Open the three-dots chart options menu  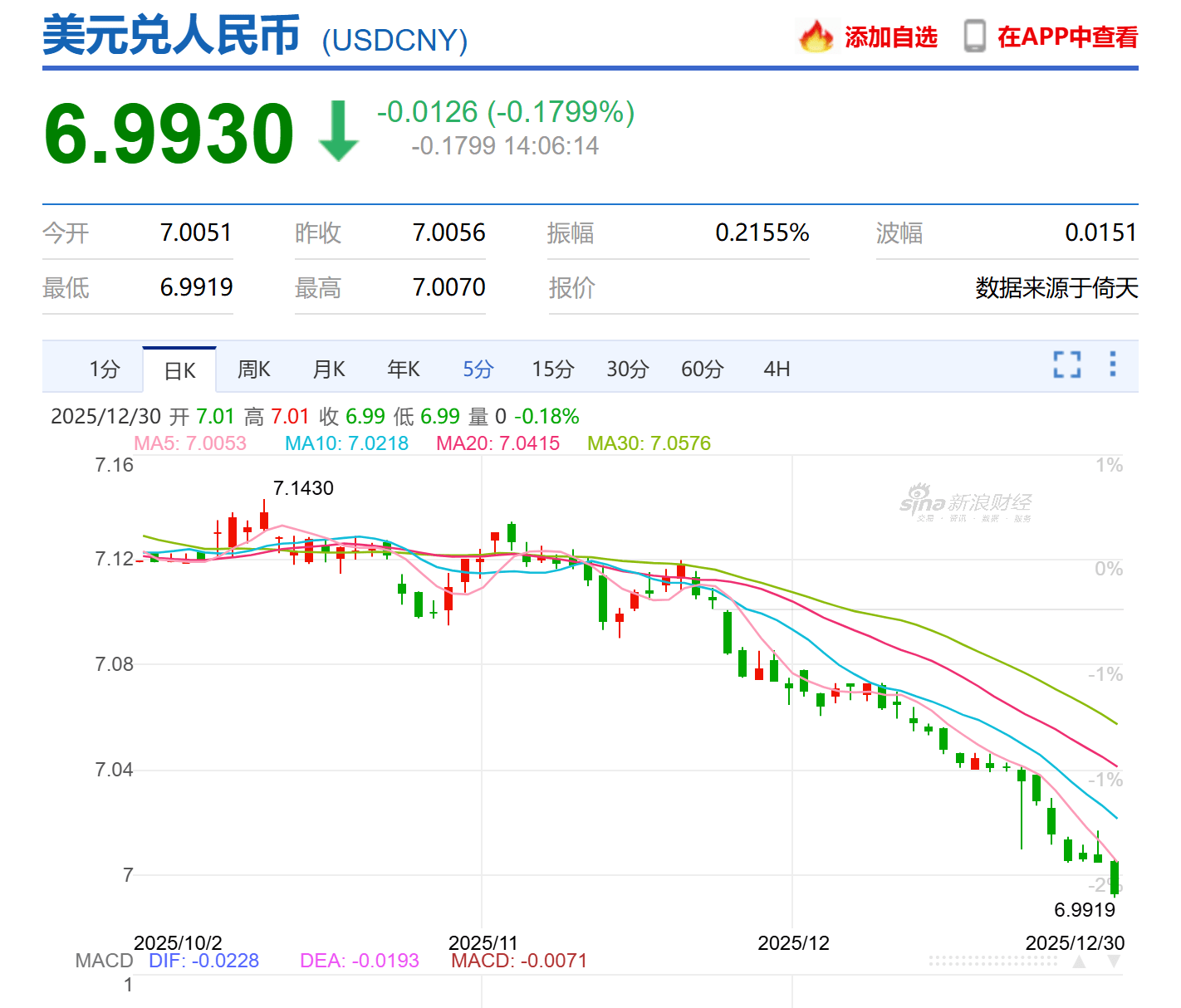pyautogui.click(x=1113, y=364)
